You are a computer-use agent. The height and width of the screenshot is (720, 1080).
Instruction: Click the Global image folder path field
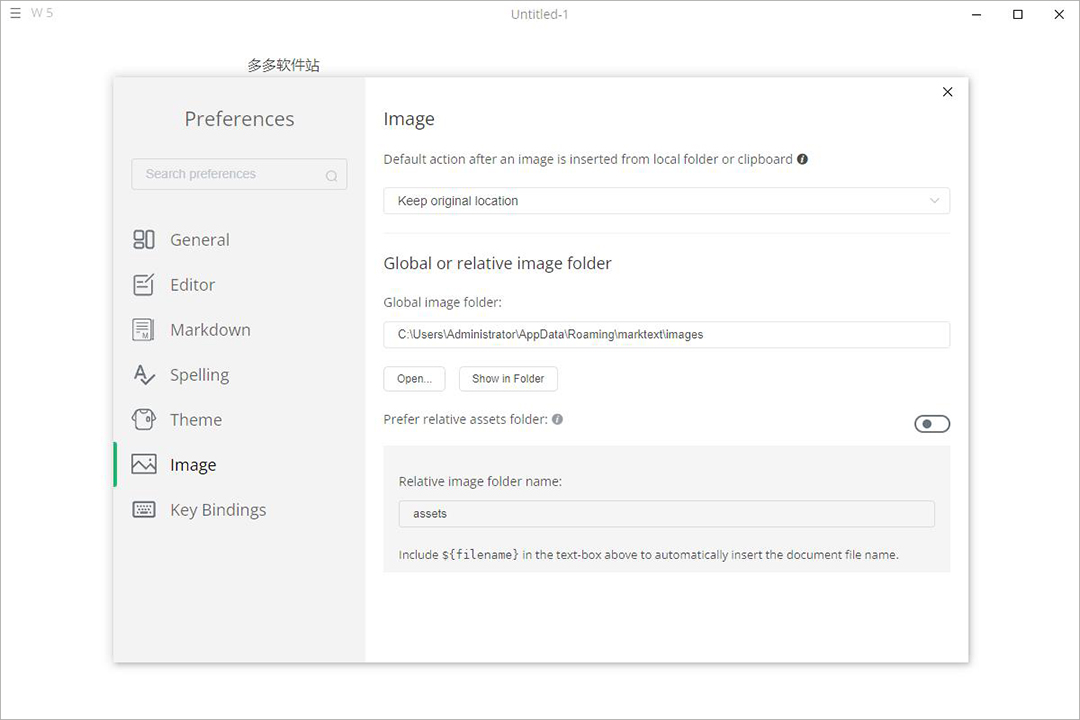coord(666,335)
